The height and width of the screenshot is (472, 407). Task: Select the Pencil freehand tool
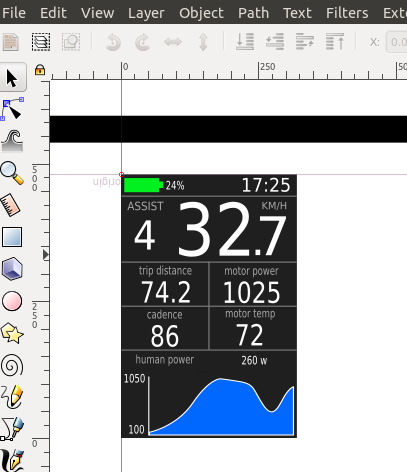coord(12,397)
